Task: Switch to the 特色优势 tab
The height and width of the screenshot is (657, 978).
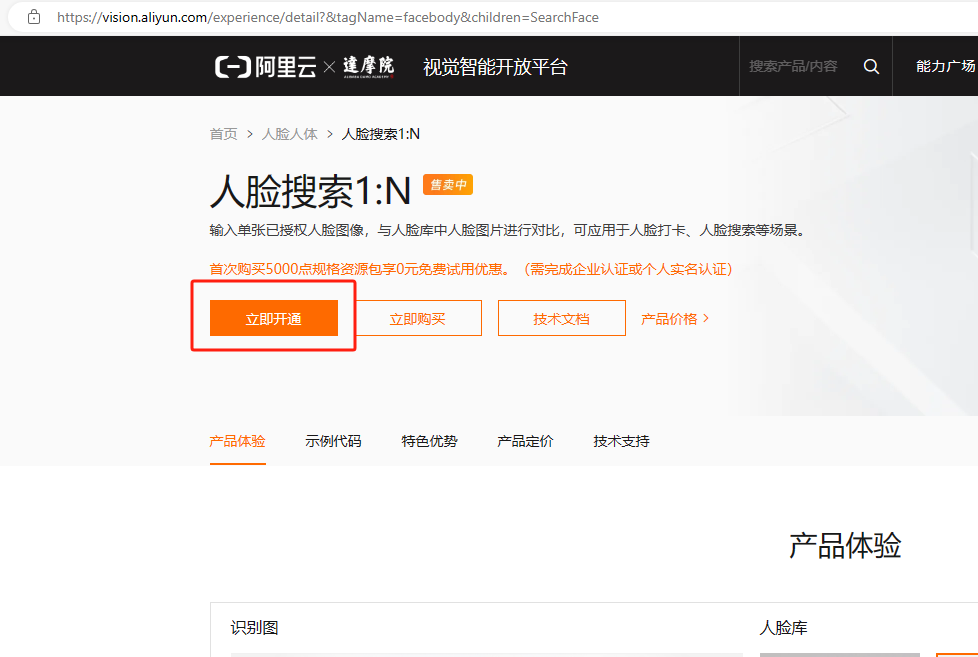Action: pyautogui.click(x=430, y=441)
